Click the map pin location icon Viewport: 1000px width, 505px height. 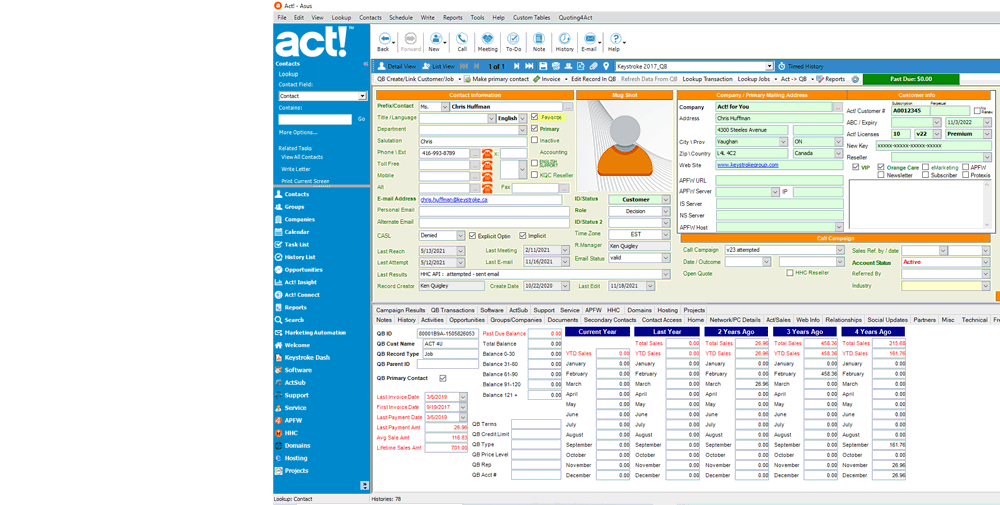click(x=606, y=66)
